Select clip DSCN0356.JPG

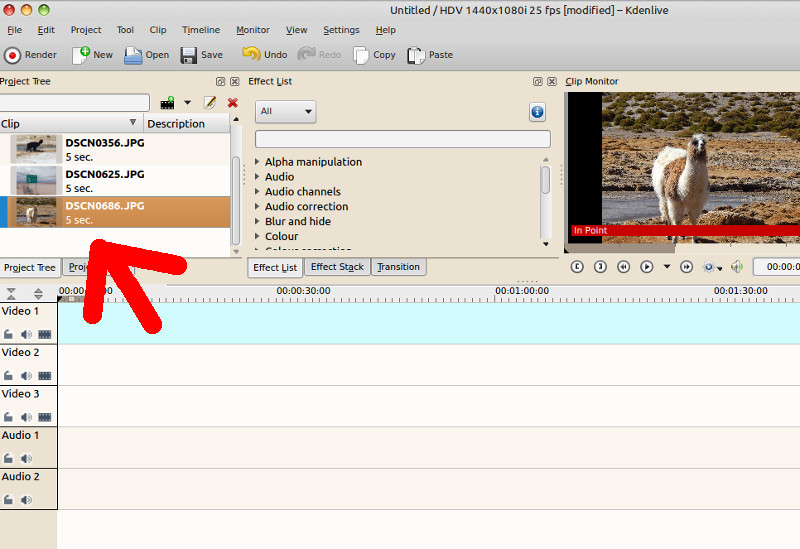(115, 149)
